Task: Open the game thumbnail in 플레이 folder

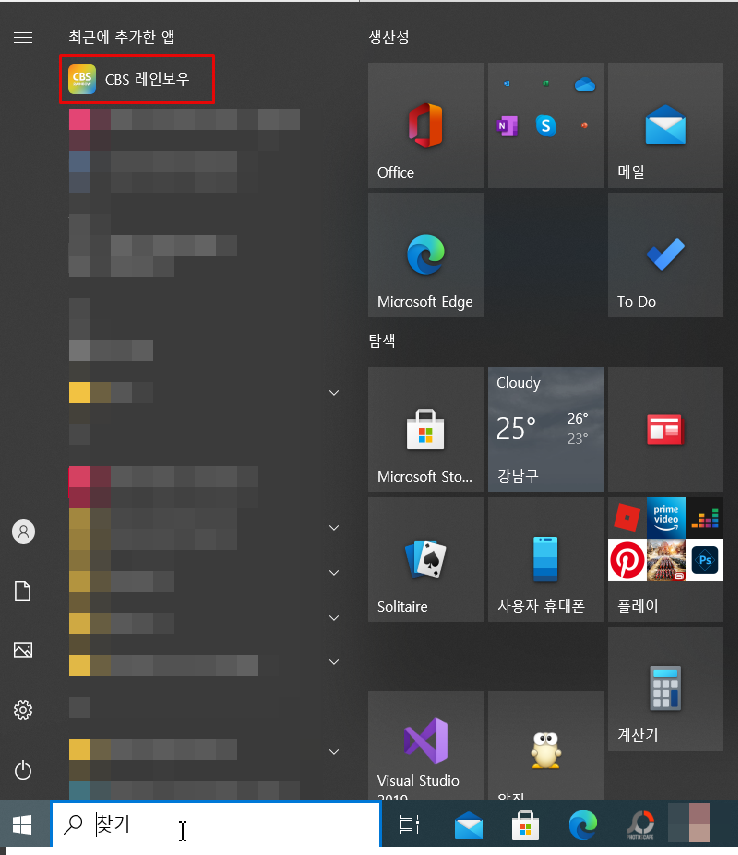Action: (666, 560)
